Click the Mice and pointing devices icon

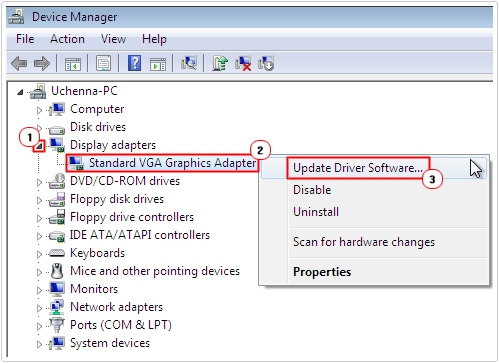click(57, 271)
